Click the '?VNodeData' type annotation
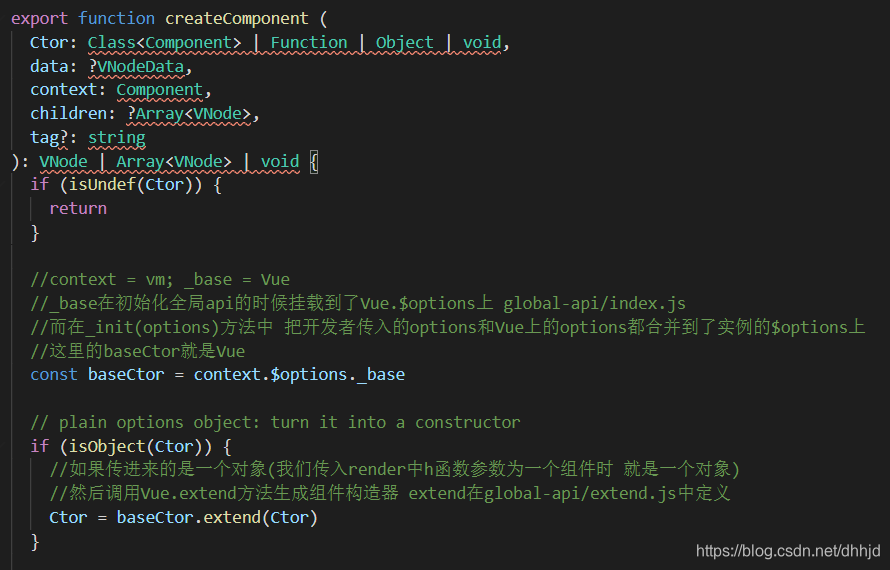 pos(136,66)
